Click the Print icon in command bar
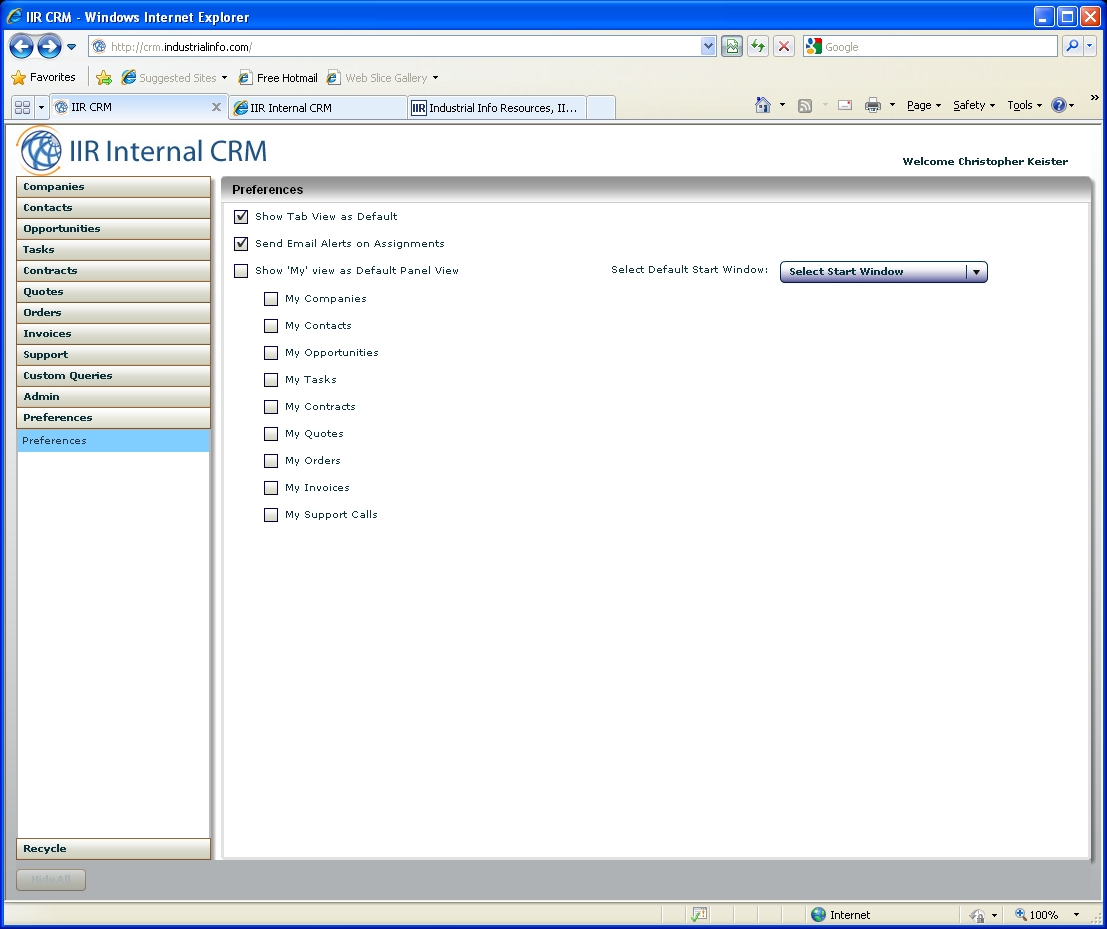 point(873,105)
